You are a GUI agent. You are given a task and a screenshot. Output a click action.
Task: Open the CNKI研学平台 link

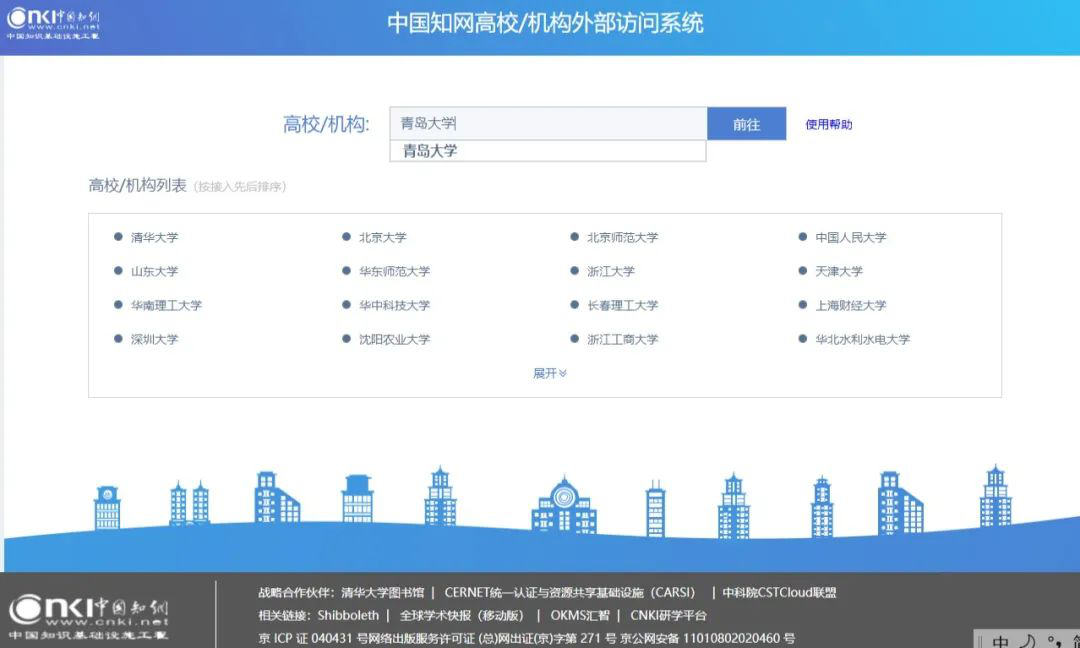point(668,615)
